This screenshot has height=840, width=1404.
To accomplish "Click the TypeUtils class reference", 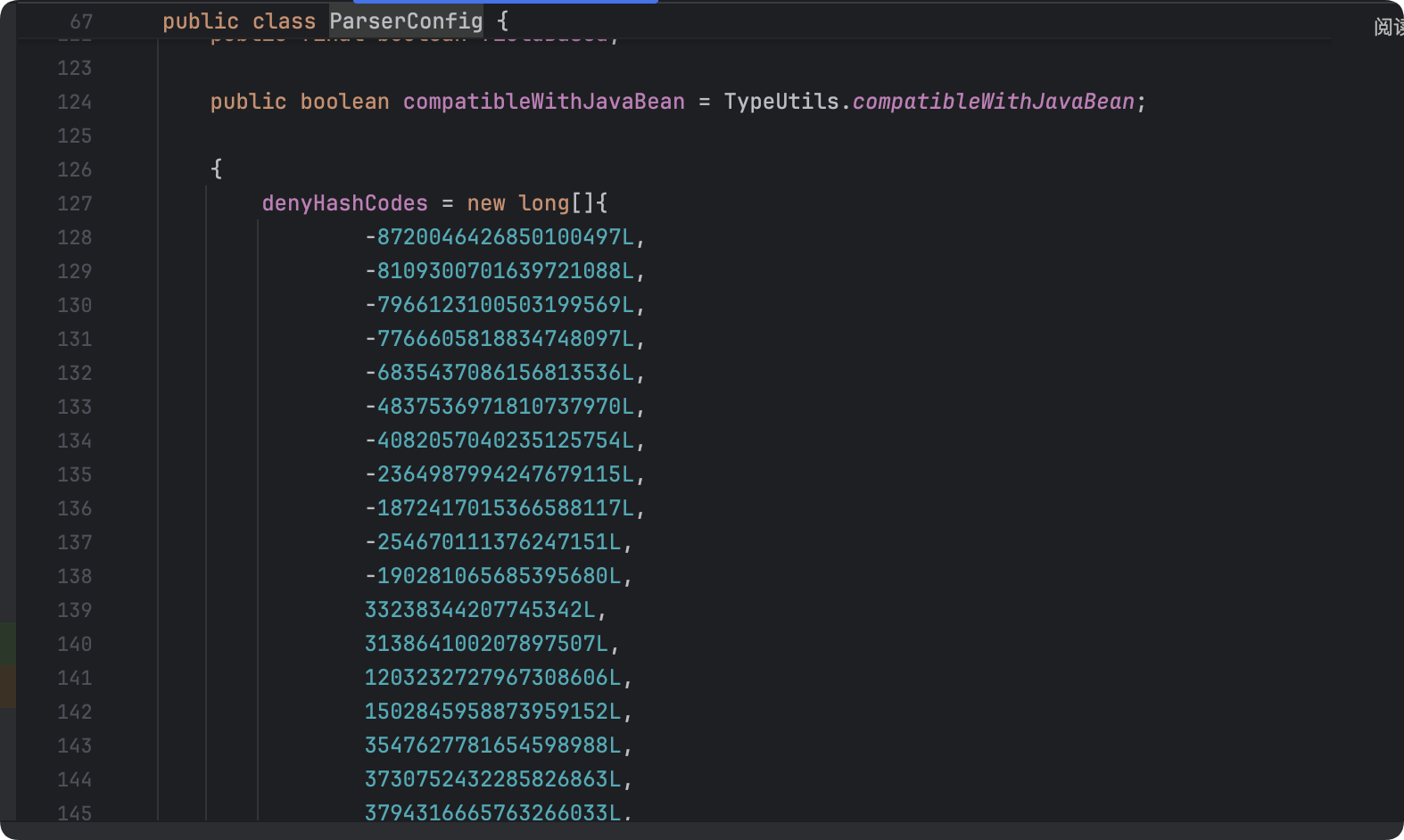I will point(781,102).
